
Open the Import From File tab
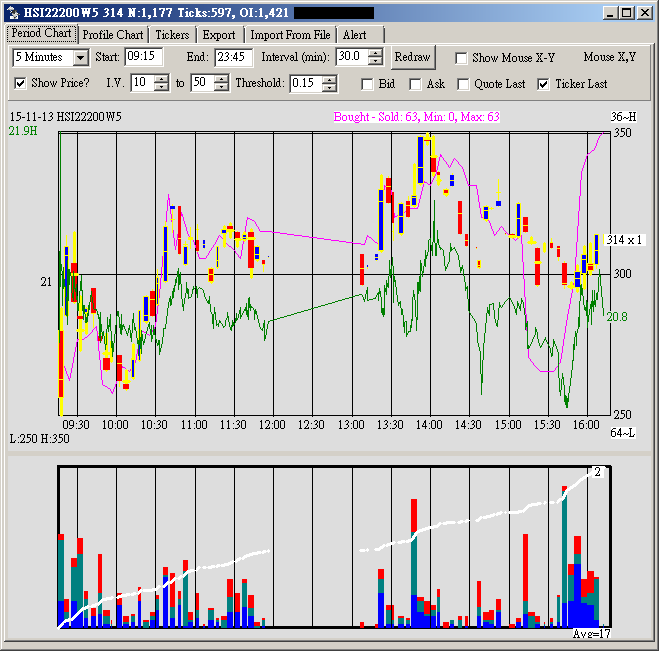(290, 35)
